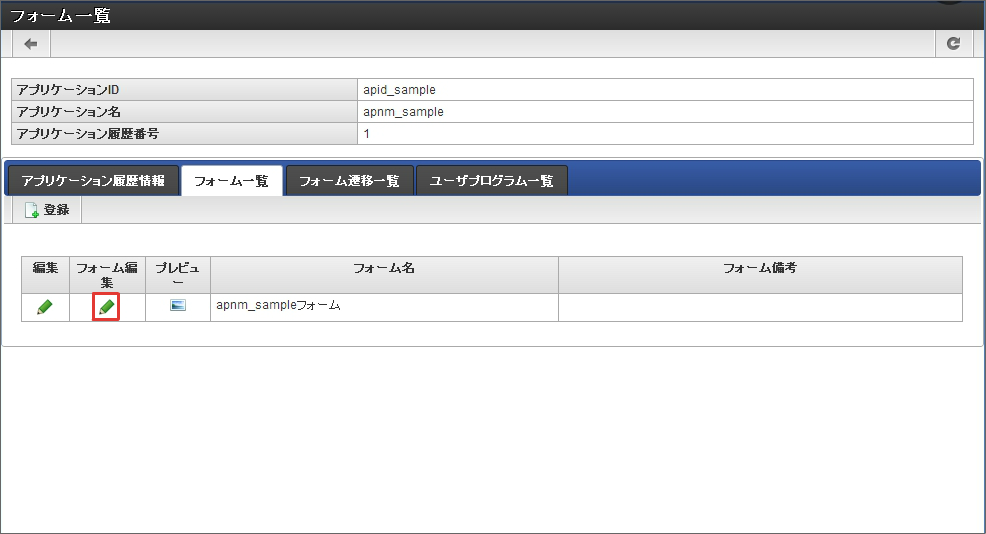Click the アプリケーション履歴番号 label
This screenshot has height=534, width=986.
click(87, 134)
